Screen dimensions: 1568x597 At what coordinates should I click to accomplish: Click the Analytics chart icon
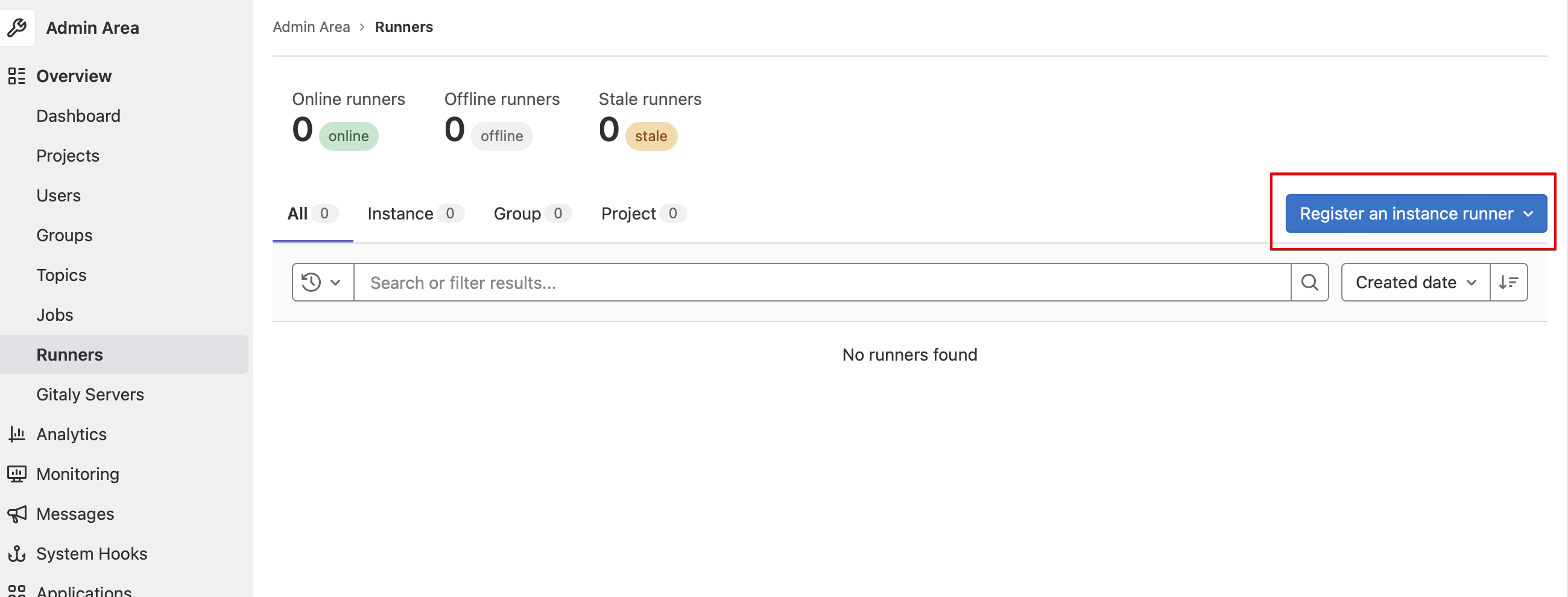pos(17,434)
